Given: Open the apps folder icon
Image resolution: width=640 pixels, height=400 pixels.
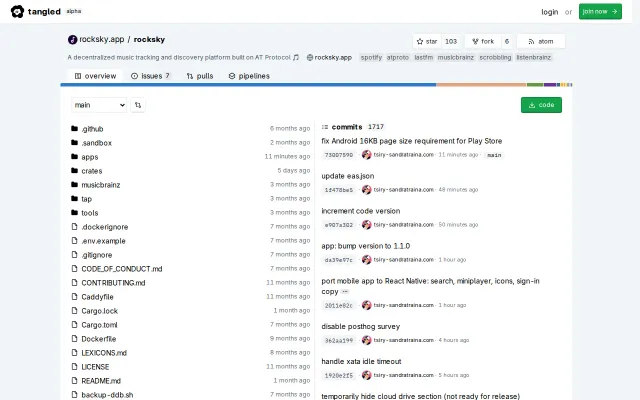Looking at the screenshot, I should point(74,156).
